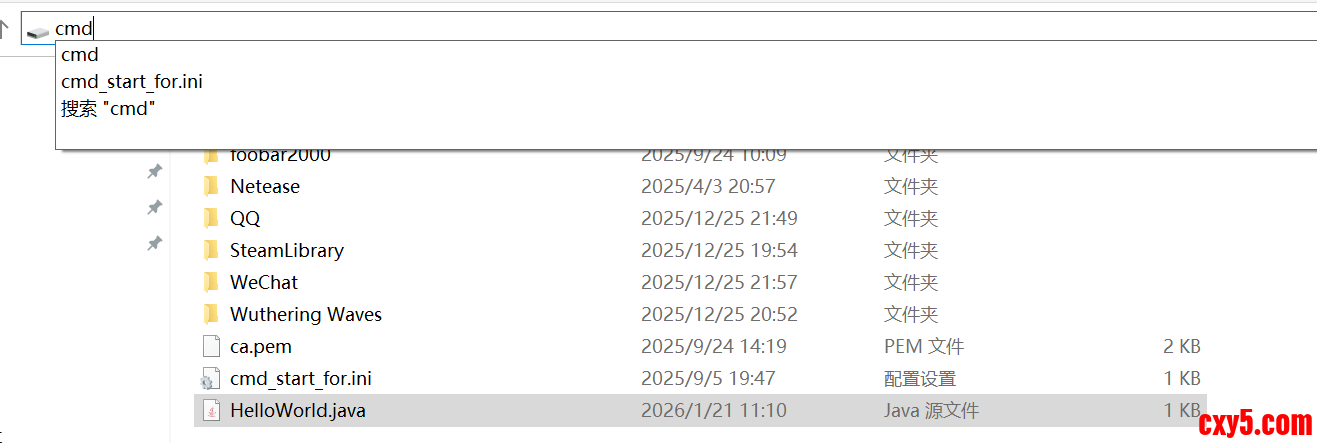Click the WeChat folder icon
Screen dimensions: 1317x443
pos(210,282)
